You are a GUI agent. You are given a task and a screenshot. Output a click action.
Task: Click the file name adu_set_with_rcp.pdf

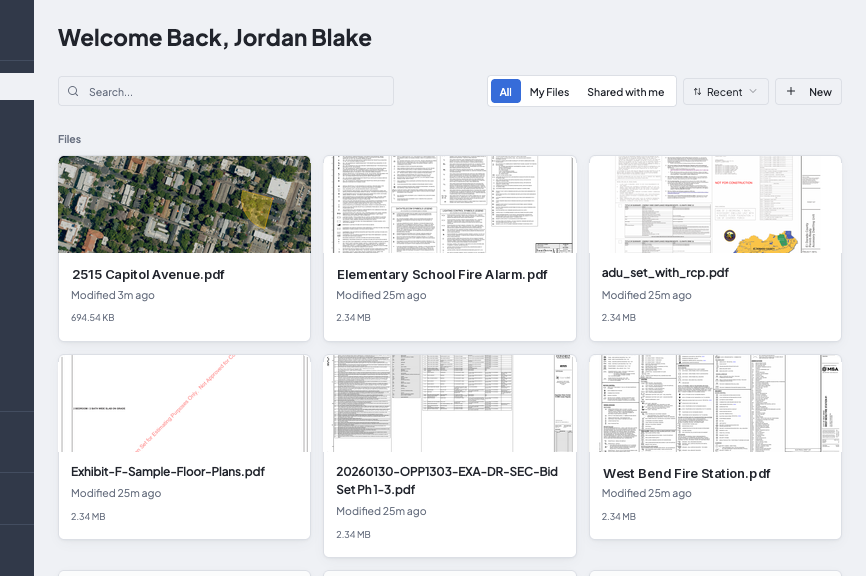click(665, 273)
